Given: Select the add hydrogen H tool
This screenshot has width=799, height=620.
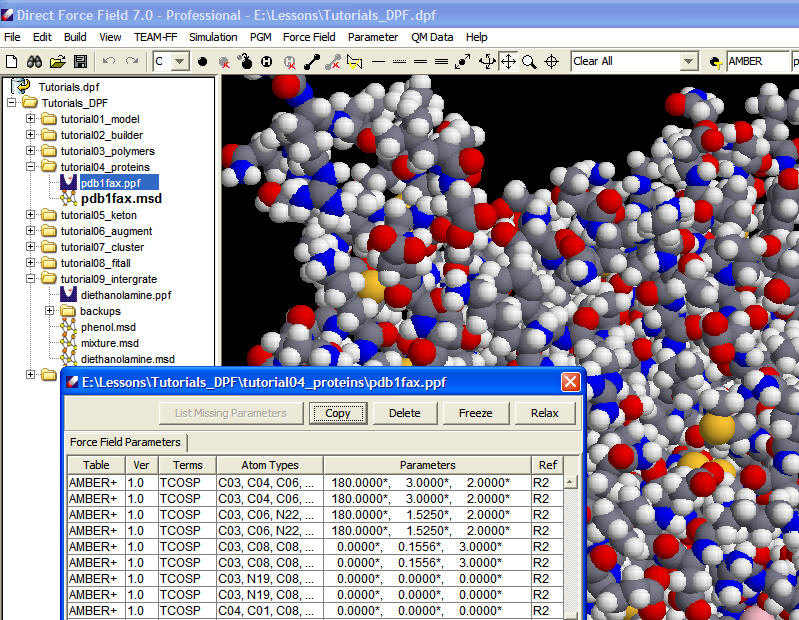Looking at the screenshot, I should pos(267,61).
